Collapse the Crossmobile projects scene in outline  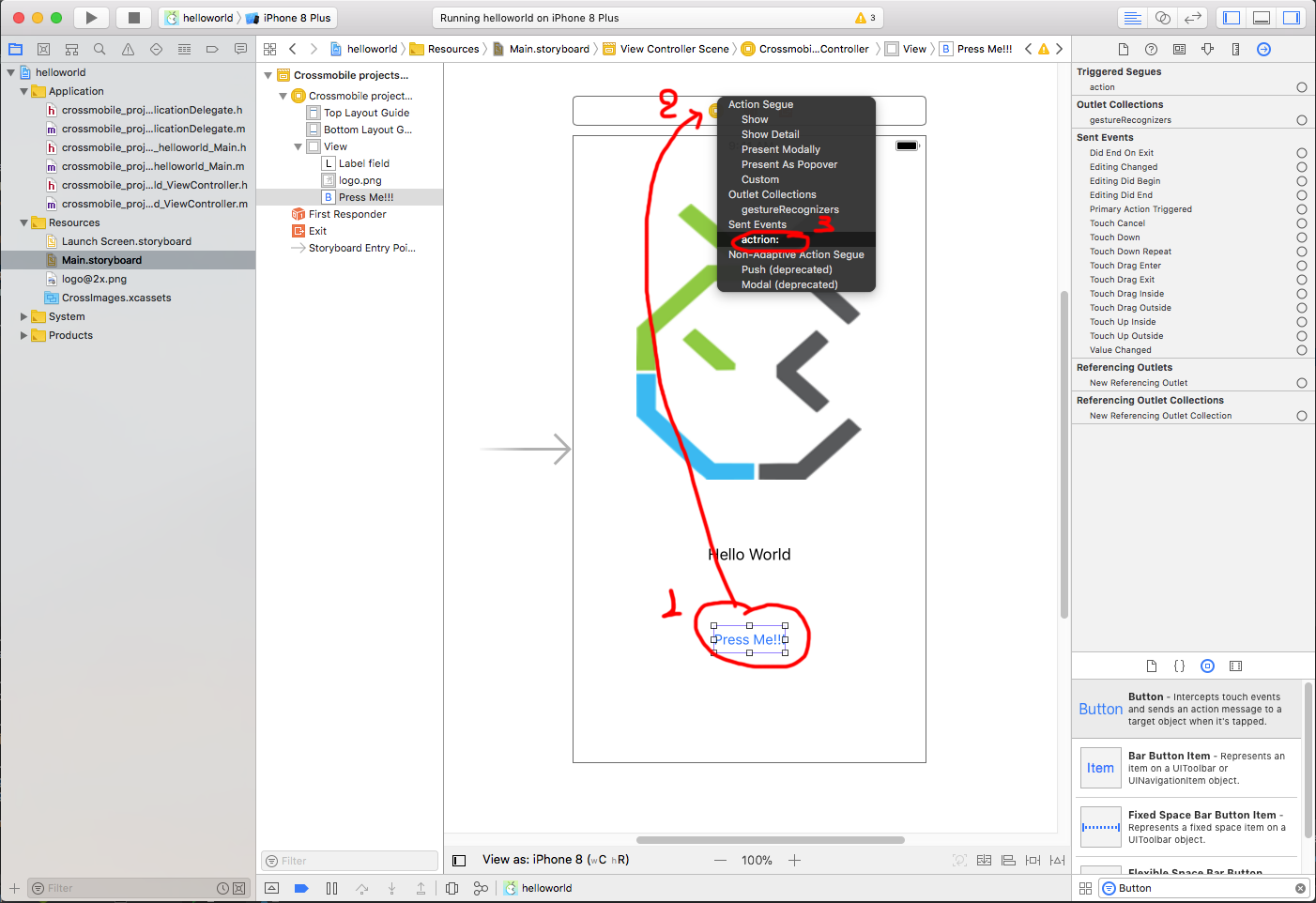268,75
